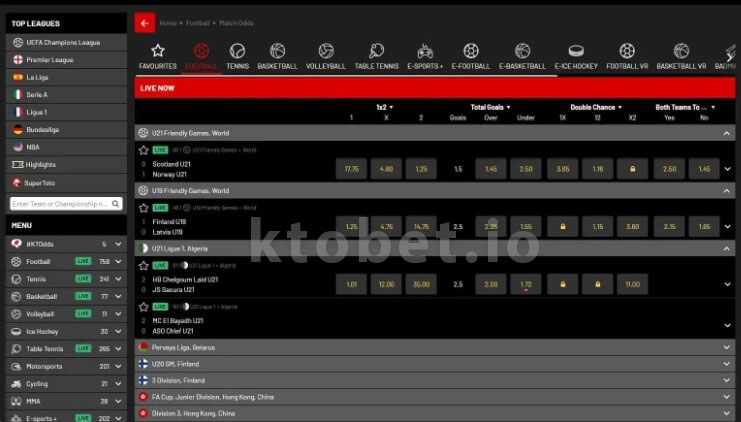Click the Ice Hockey puck icon in the menu
This screenshot has width=741, height=422.
[17, 331]
